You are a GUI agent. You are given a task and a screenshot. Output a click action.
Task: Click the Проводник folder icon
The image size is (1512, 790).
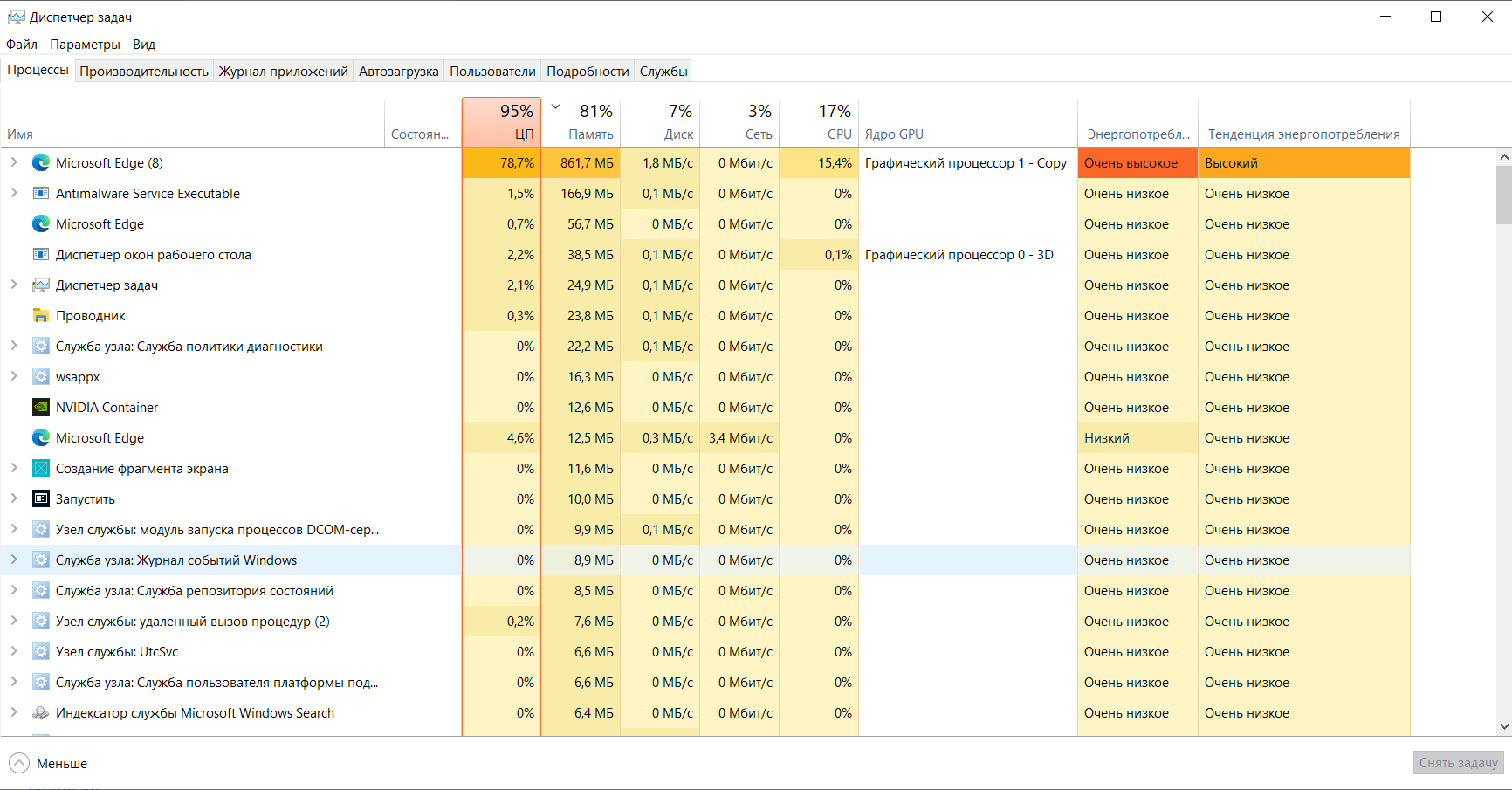pos(41,315)
